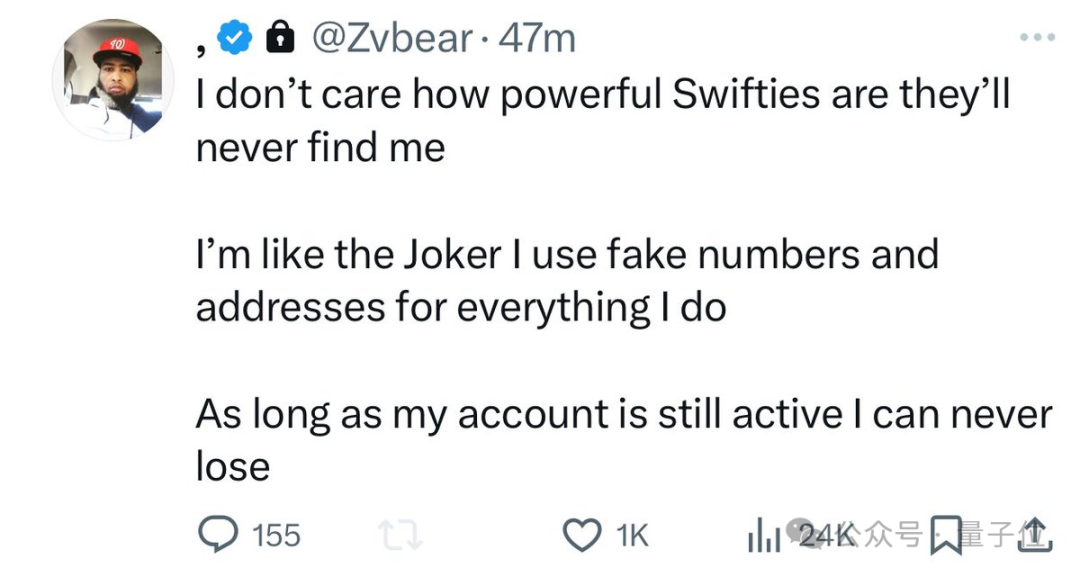Screen dimensions: 1080x577
Task: Open the @Zvbear profile handle
Action: [x=392, y=39]
